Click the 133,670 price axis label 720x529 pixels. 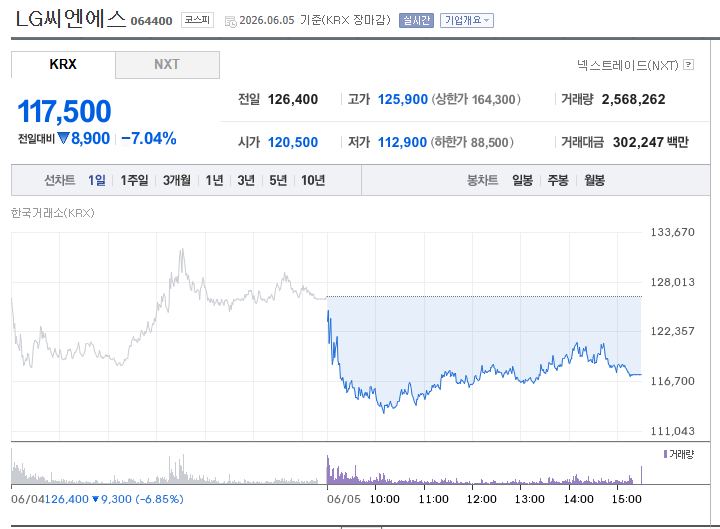coord(673,232)
